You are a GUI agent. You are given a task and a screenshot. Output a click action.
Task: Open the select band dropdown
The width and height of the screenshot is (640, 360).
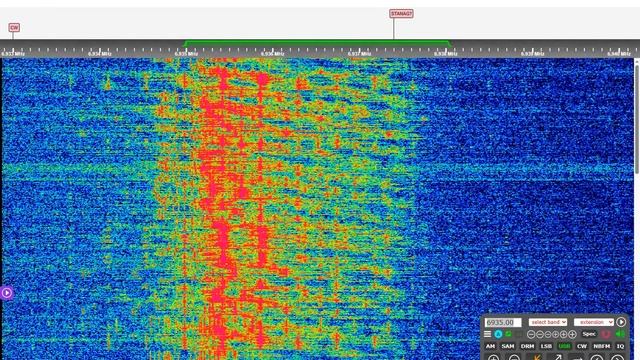coord(548,322)
